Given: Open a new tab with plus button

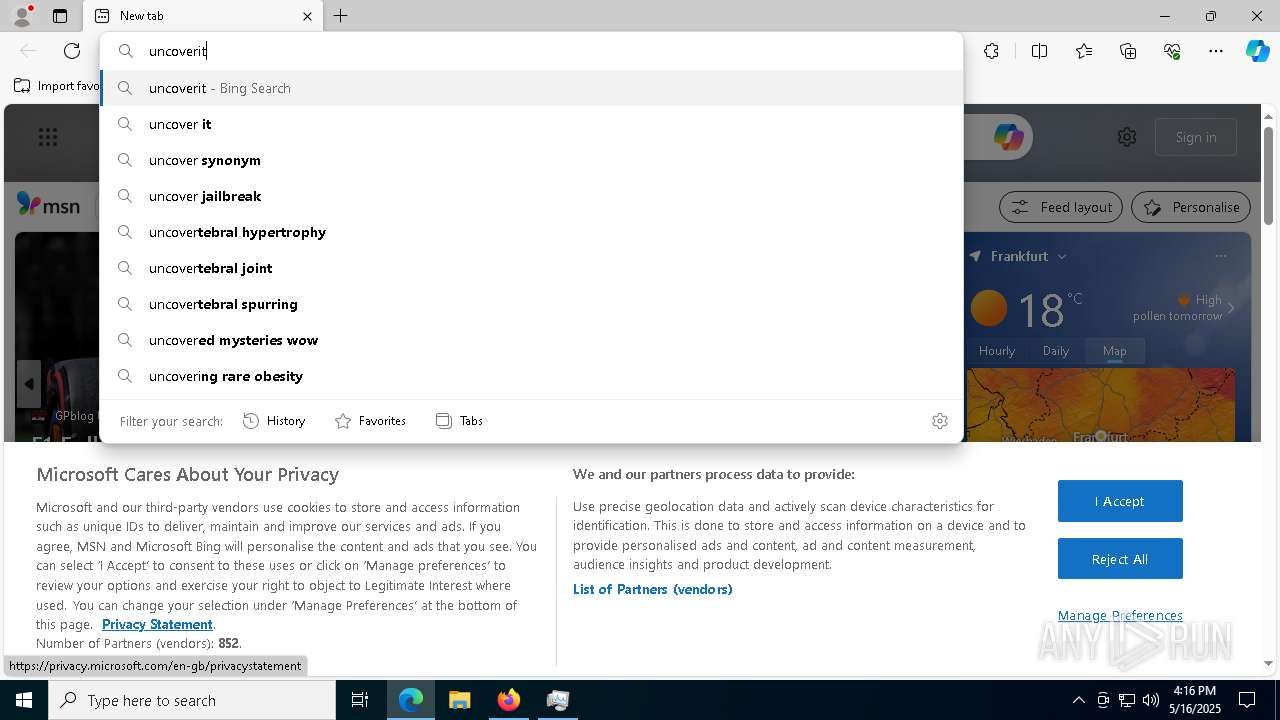Looking at the screenshot, I should pyautogui.click(x=341, y=16).
